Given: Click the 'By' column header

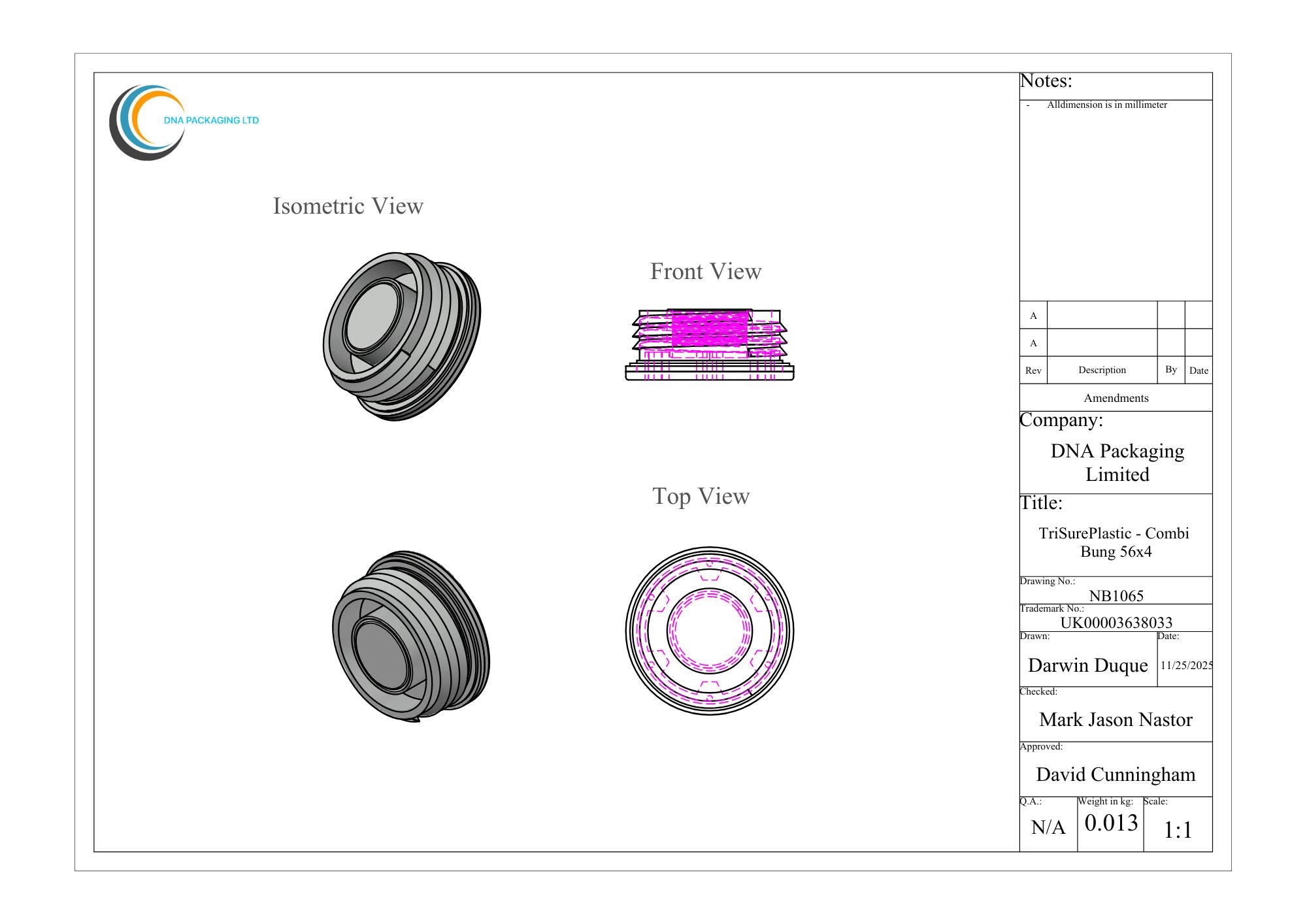Looking at the screenshot, I should 1171,369.
